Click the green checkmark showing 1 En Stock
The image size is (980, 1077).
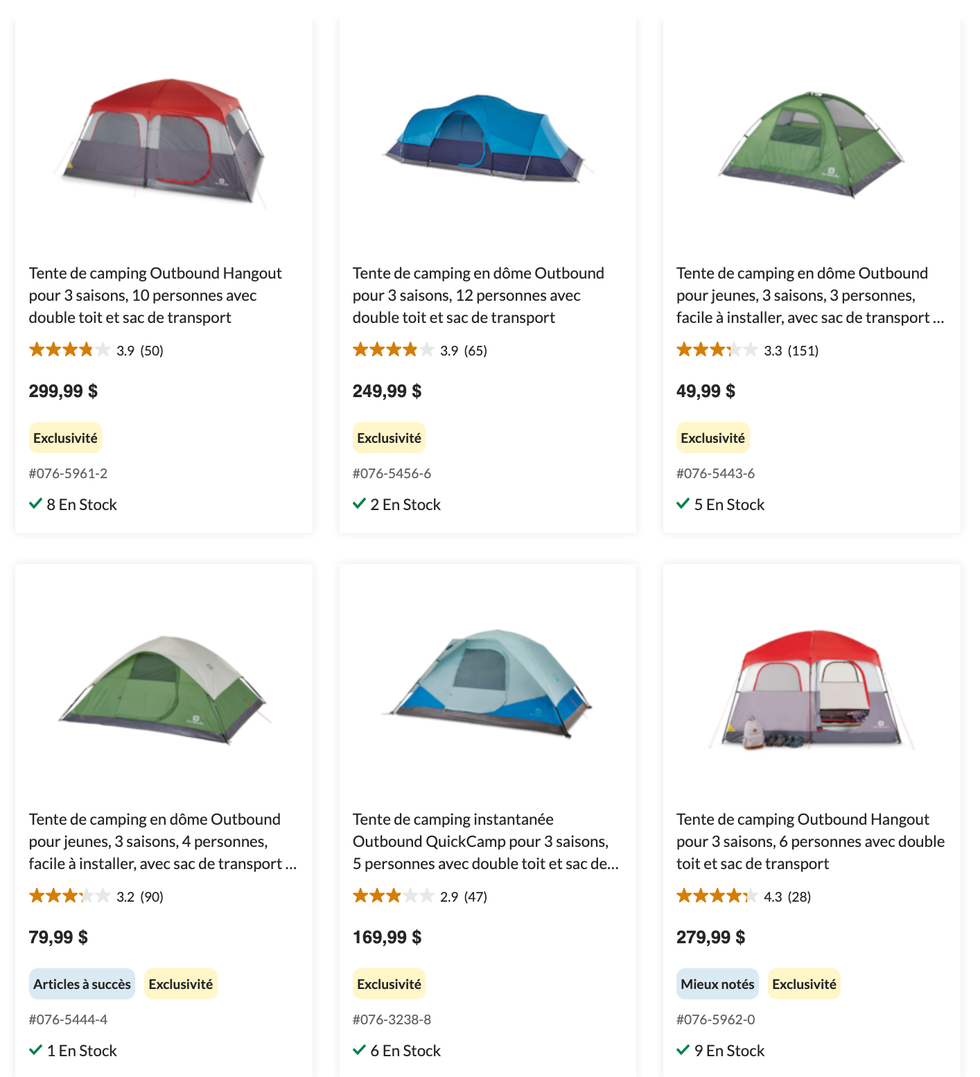click(x=36, y=1051)
